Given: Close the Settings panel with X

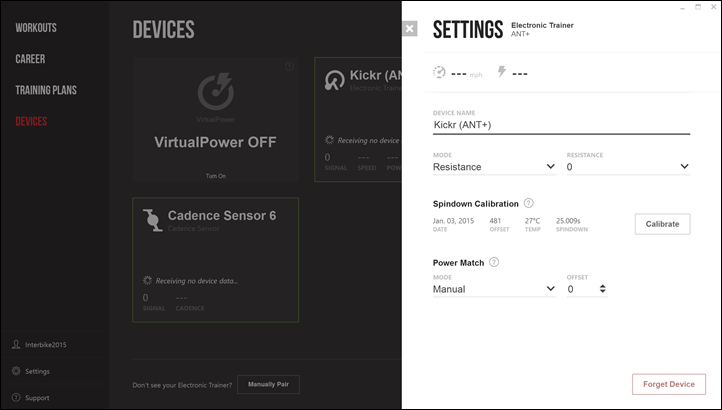Looking at the screenshot, I should pyautogui.click(x=409, y=29).
